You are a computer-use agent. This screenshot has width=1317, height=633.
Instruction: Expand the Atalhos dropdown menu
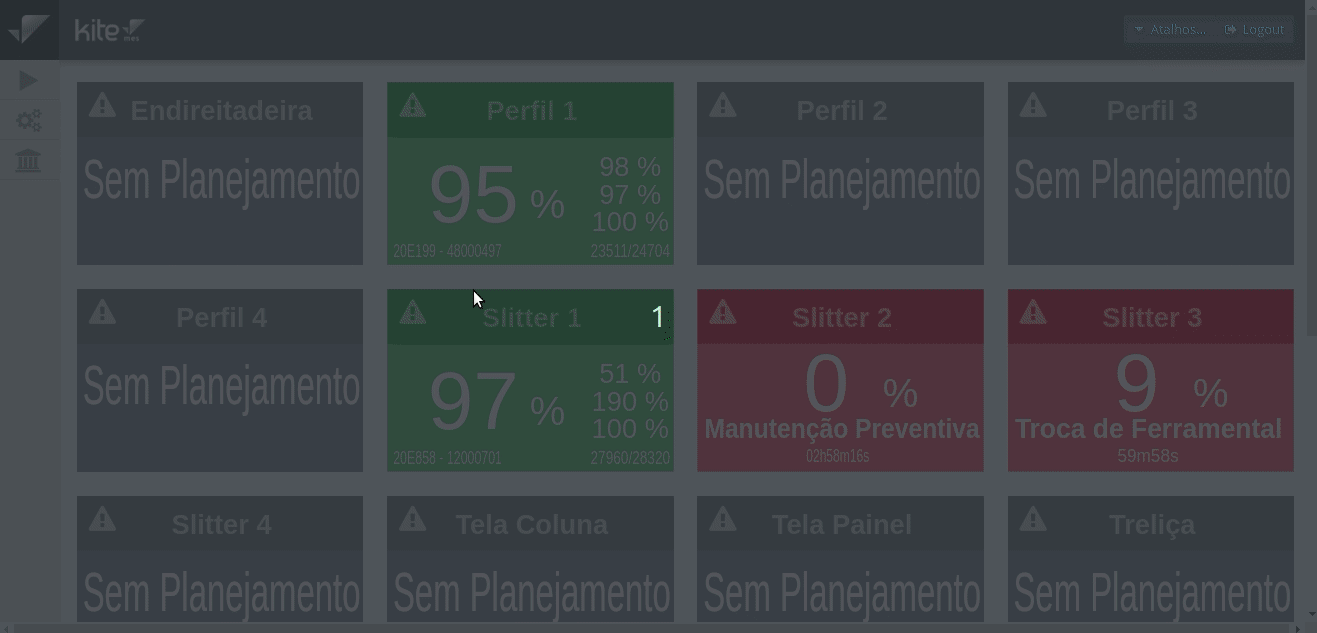[1169, 30]
